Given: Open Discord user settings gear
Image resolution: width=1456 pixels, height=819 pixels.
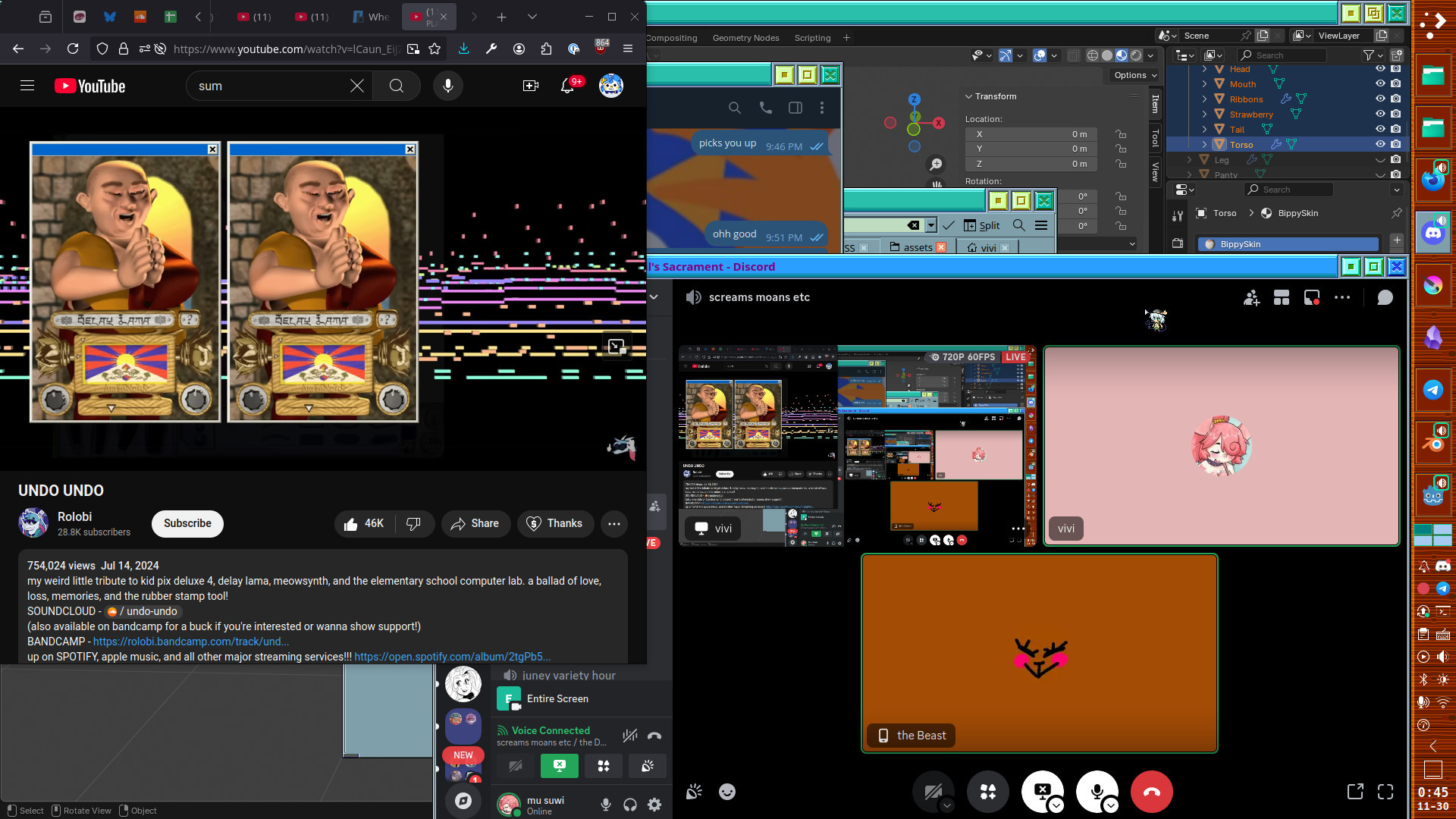Looking at the screenshot, I should (x=654, y=805).
